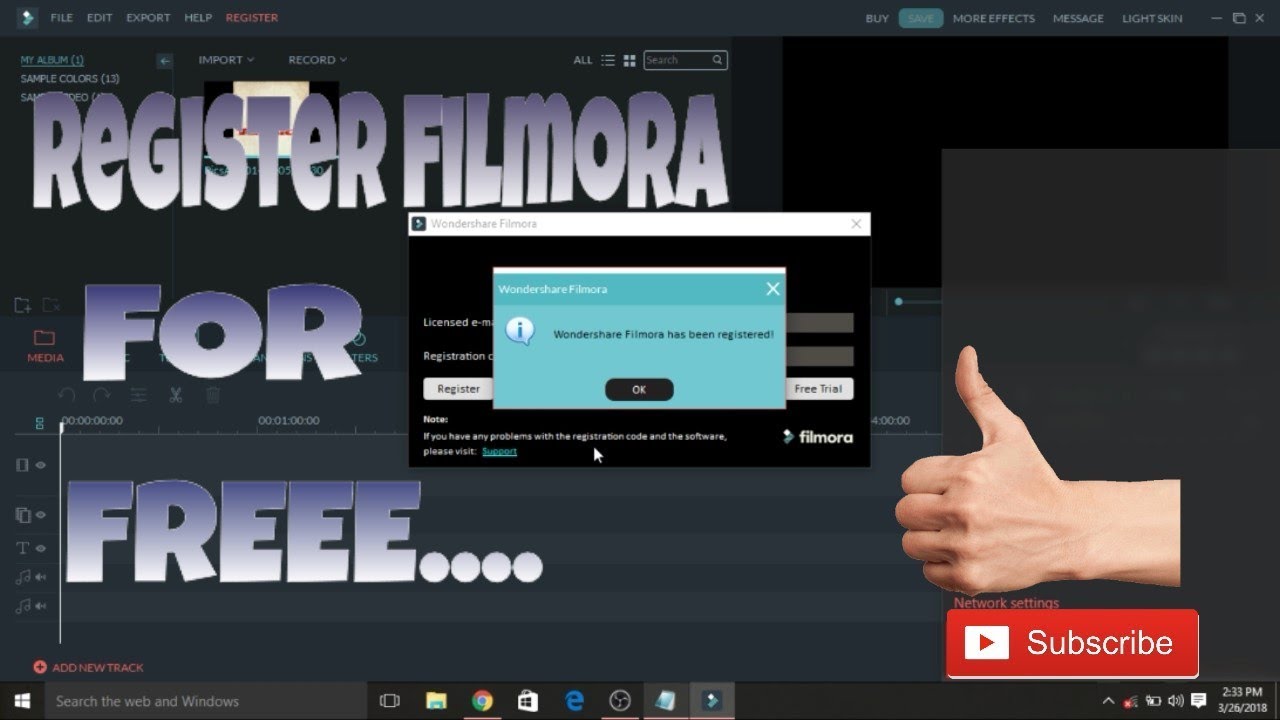This screenshot has height=720, width=1280.
Task: Open the EDIT menu
Action: click(x=99, y=18)
